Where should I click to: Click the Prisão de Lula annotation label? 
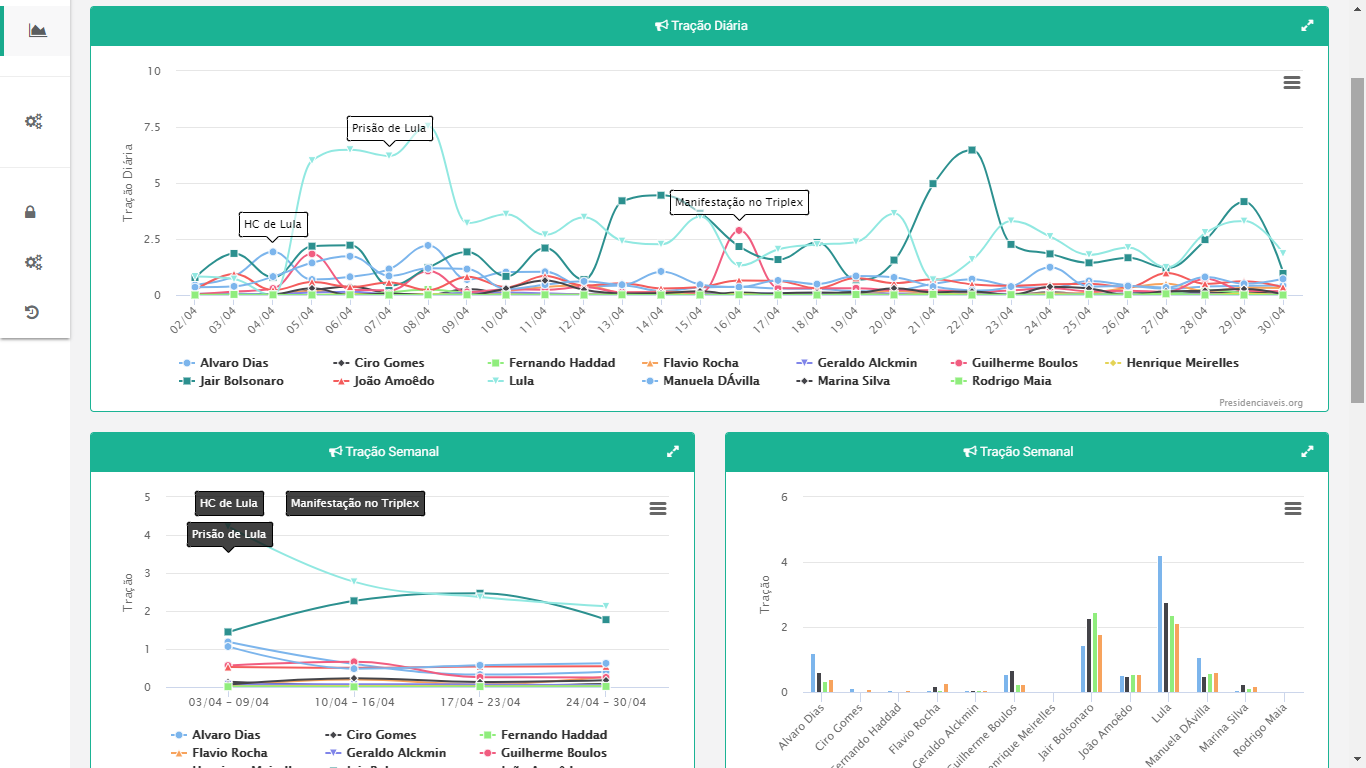pos(389,128)
